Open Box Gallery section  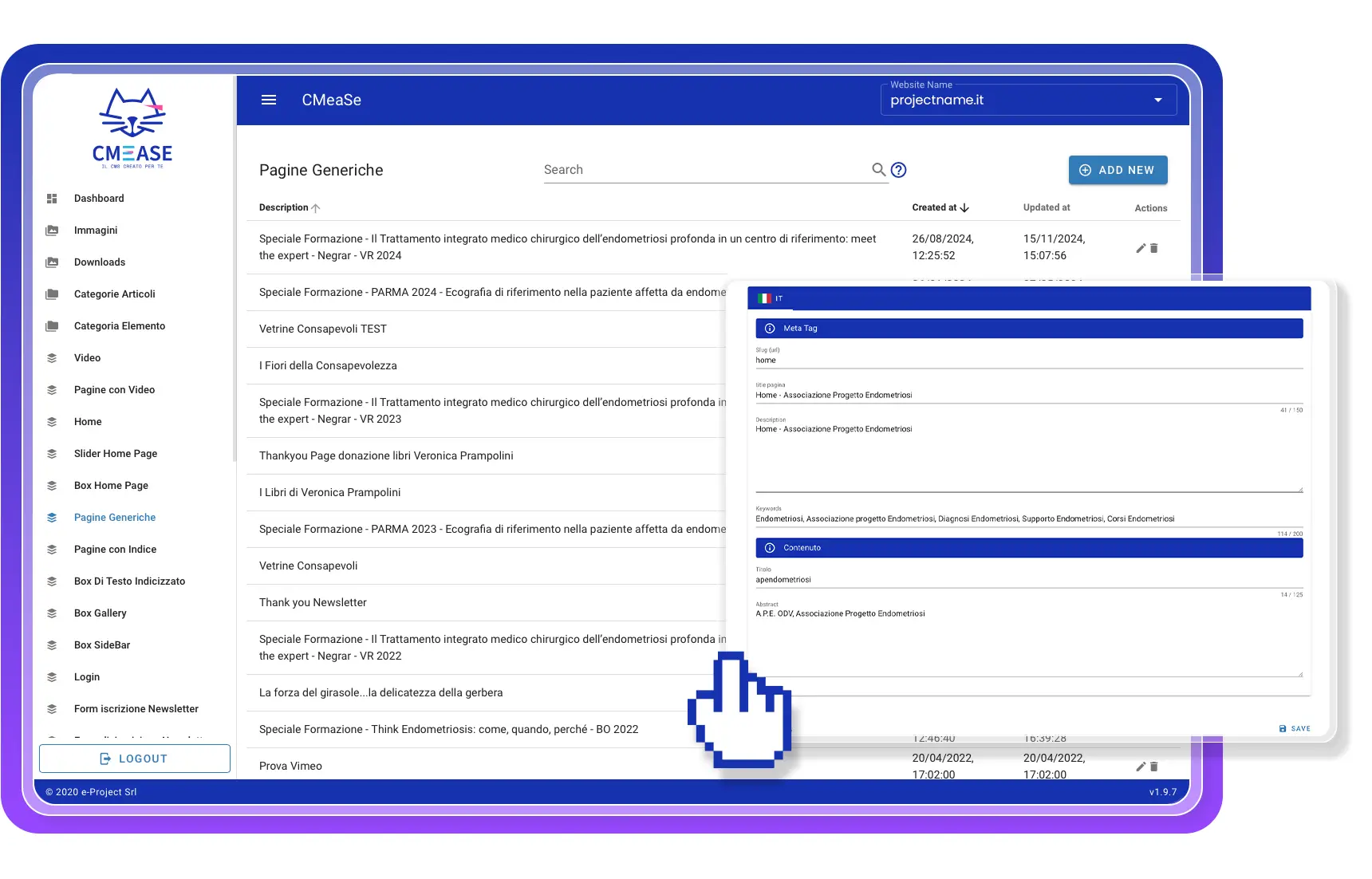101,613
